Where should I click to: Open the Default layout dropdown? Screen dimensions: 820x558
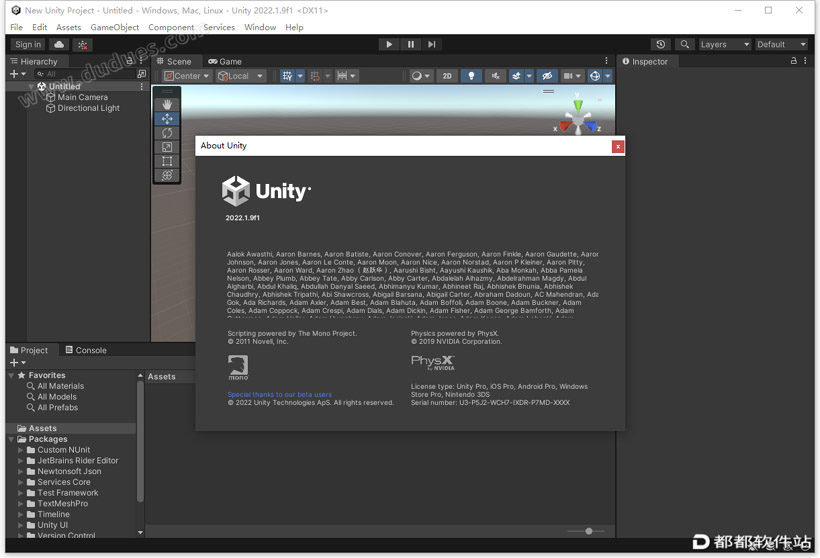coord(781,44)
